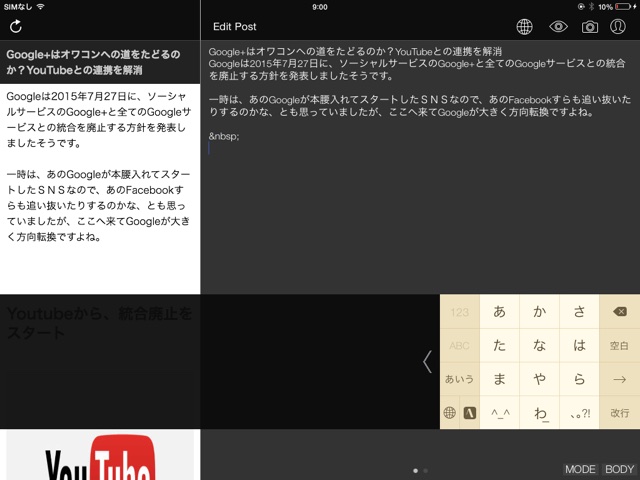This screenshot has height=480, width=640.
Task: Tap the Bluetooth icon in status bar
Action: coord(591,7)
